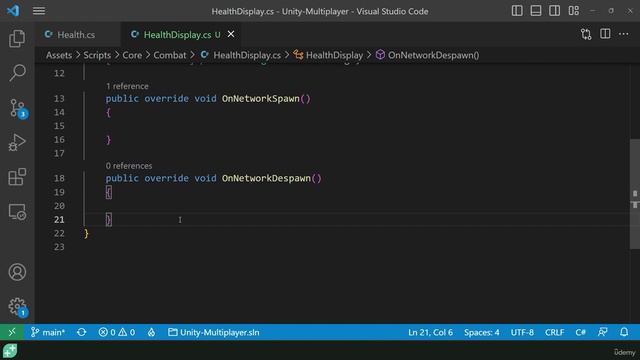Open the remote window indicator
640x360 pixels.
coord(12,332)
